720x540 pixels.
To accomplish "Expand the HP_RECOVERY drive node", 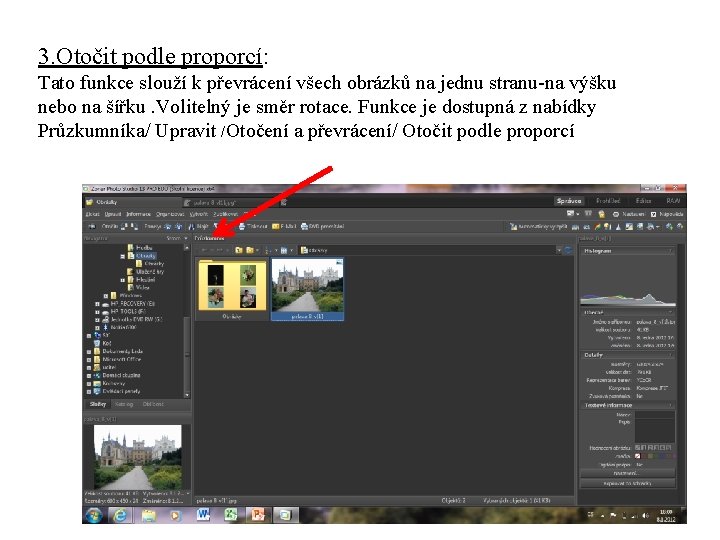I will 97,304.
